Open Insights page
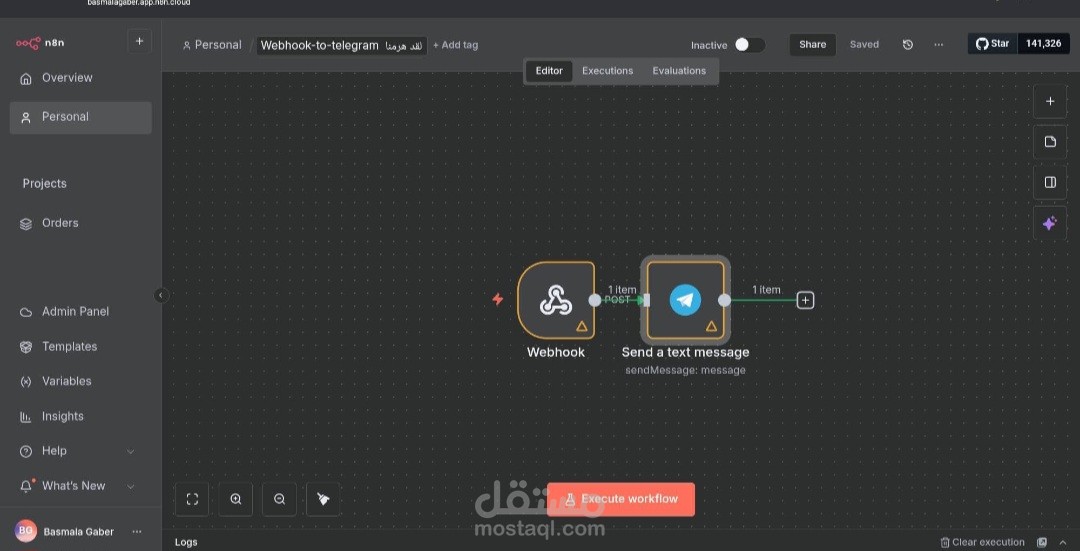This screenshot has height=551, width=1080. click(81, 416)
